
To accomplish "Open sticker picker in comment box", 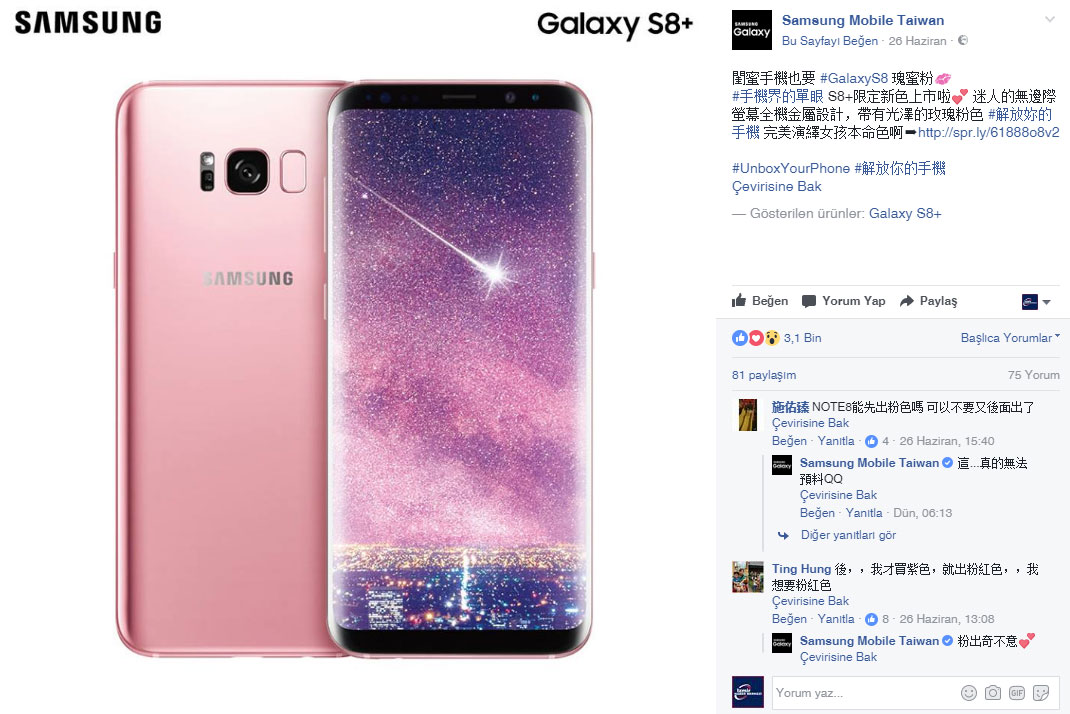I will coord(1041,693).
